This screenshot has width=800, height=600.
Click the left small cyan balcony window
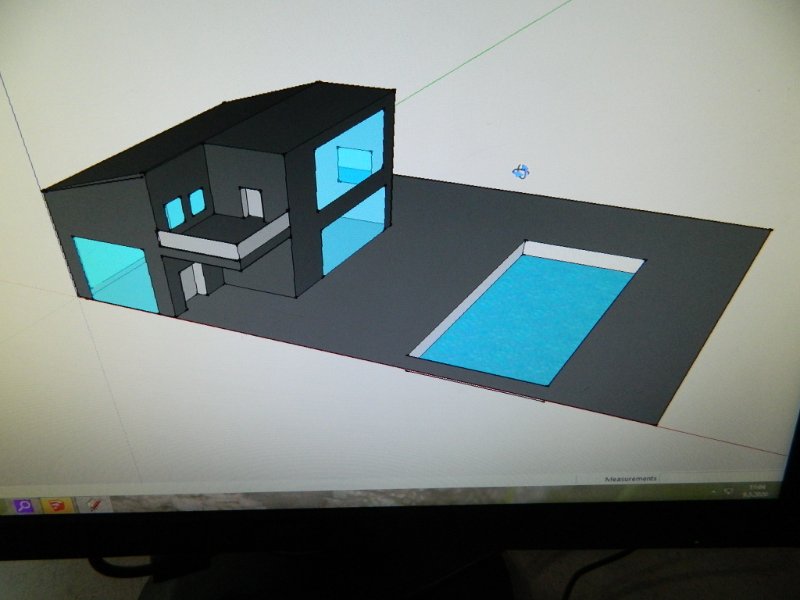click(x=174, y=211)
